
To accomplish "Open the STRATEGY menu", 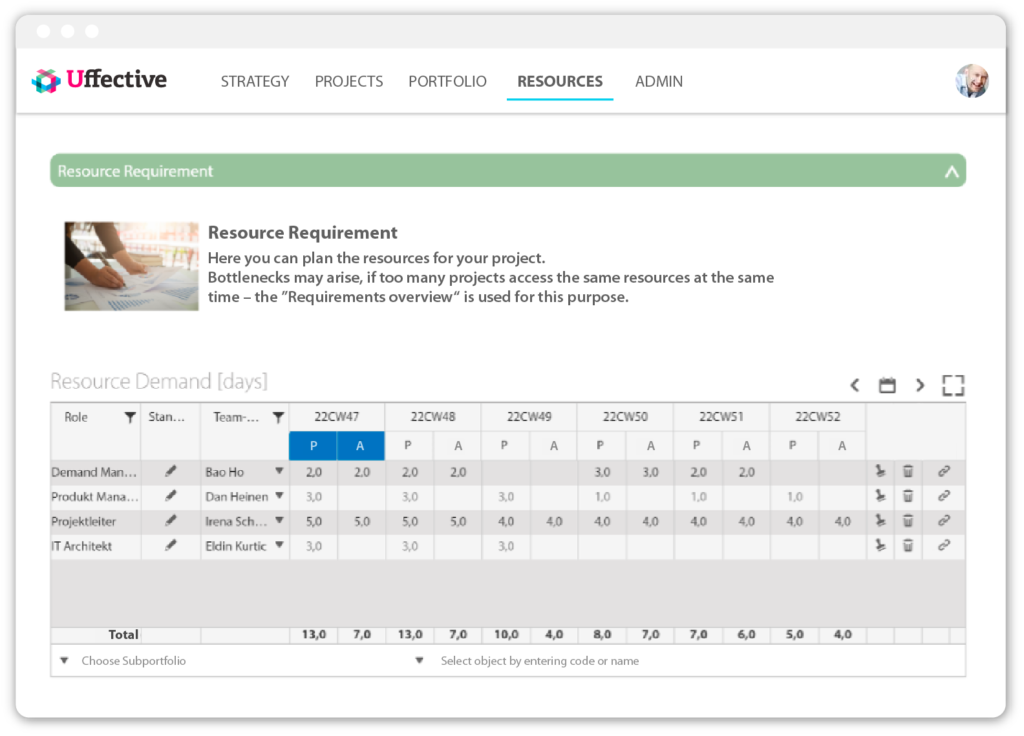I will (x=255, y=82).
